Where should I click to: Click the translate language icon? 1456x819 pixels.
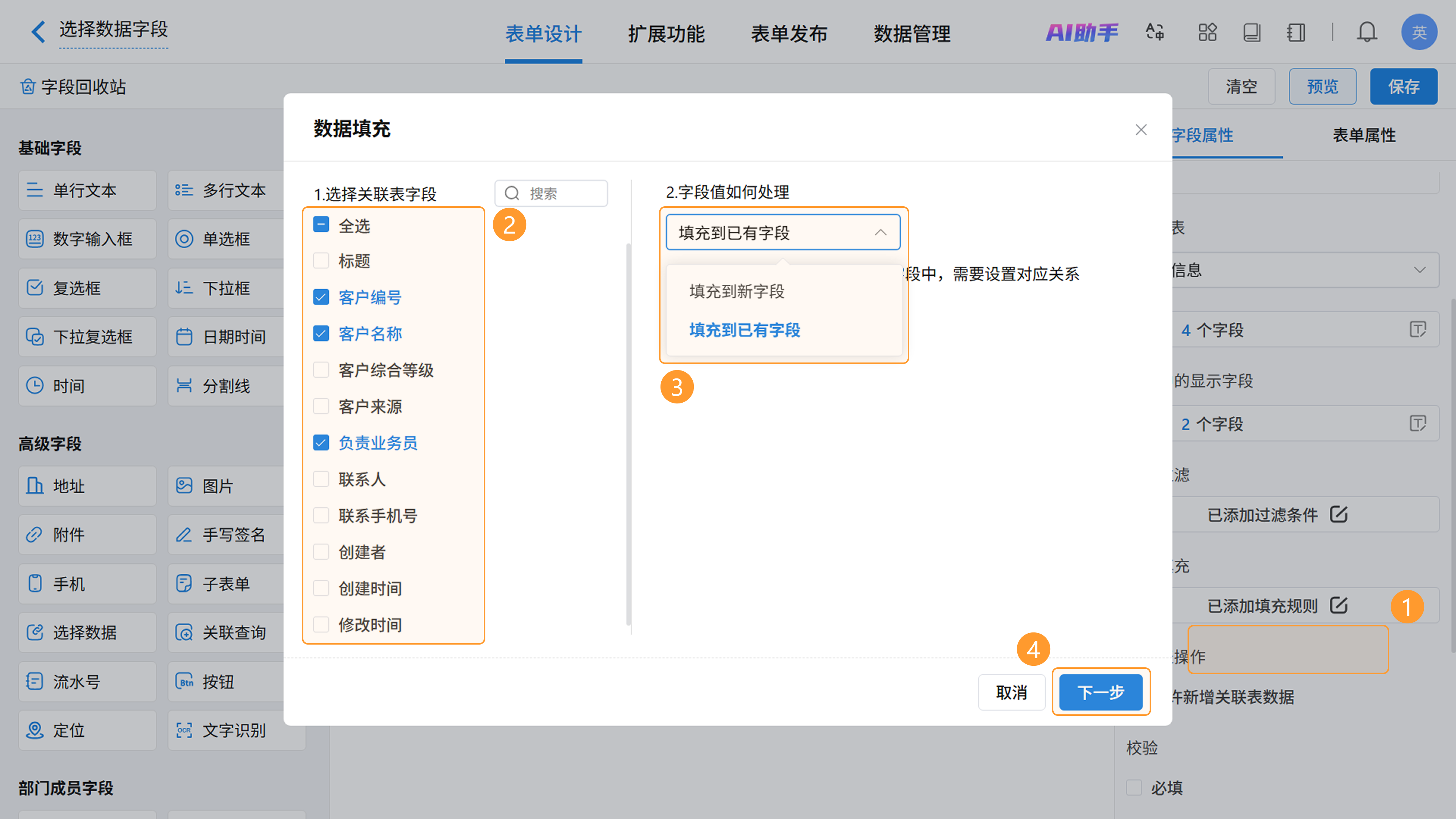click(1155, 32)
